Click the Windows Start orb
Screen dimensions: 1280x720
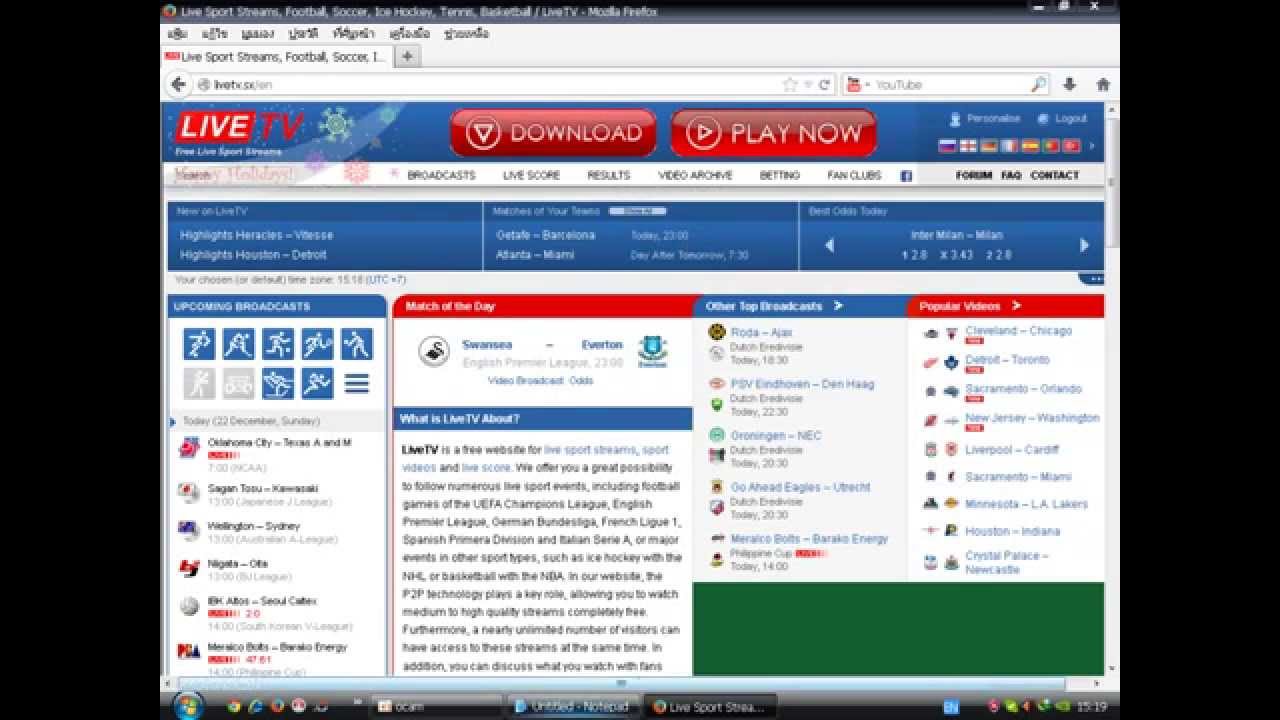188,706
